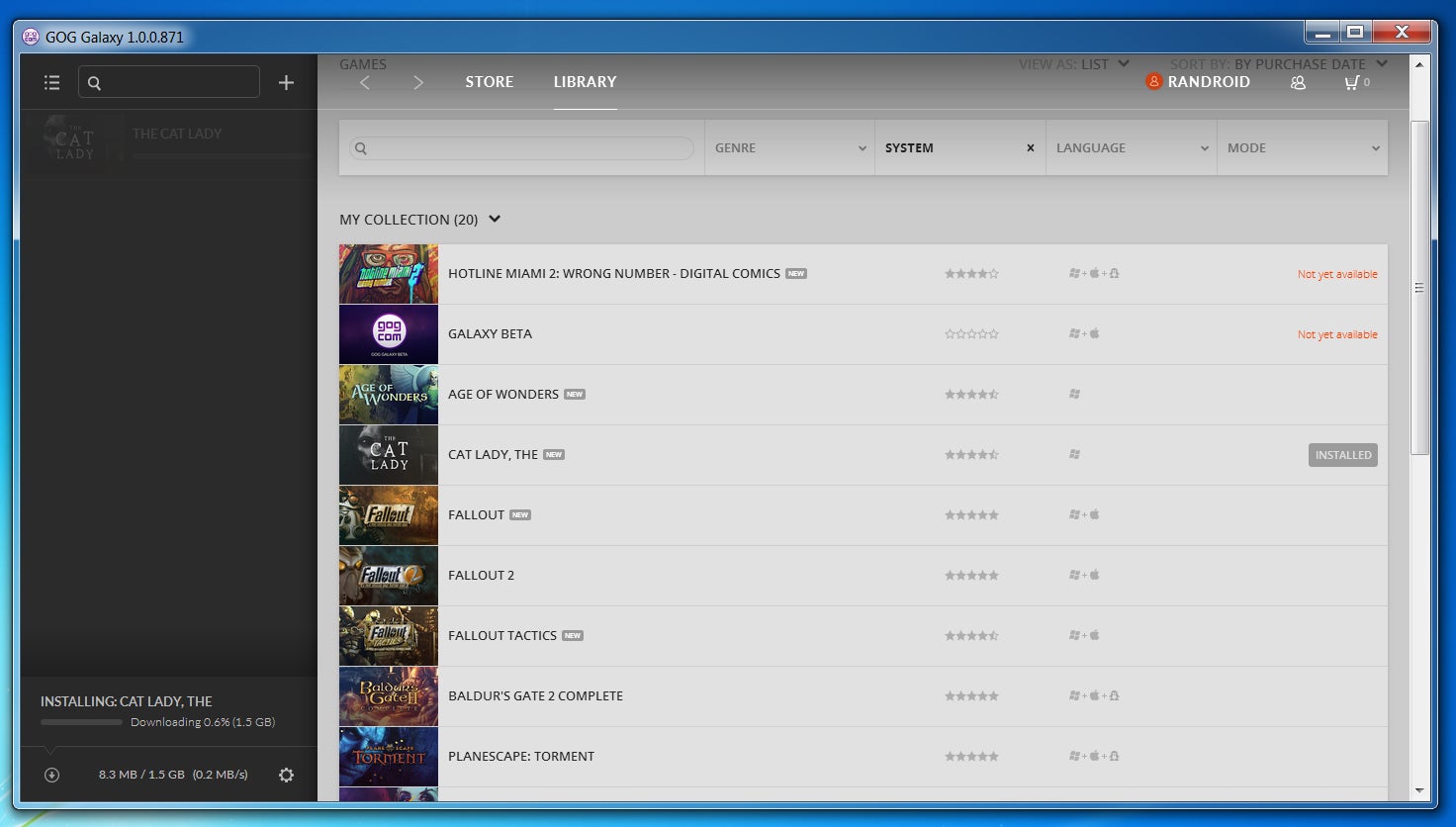Go back with the left arrow icon

365,83
